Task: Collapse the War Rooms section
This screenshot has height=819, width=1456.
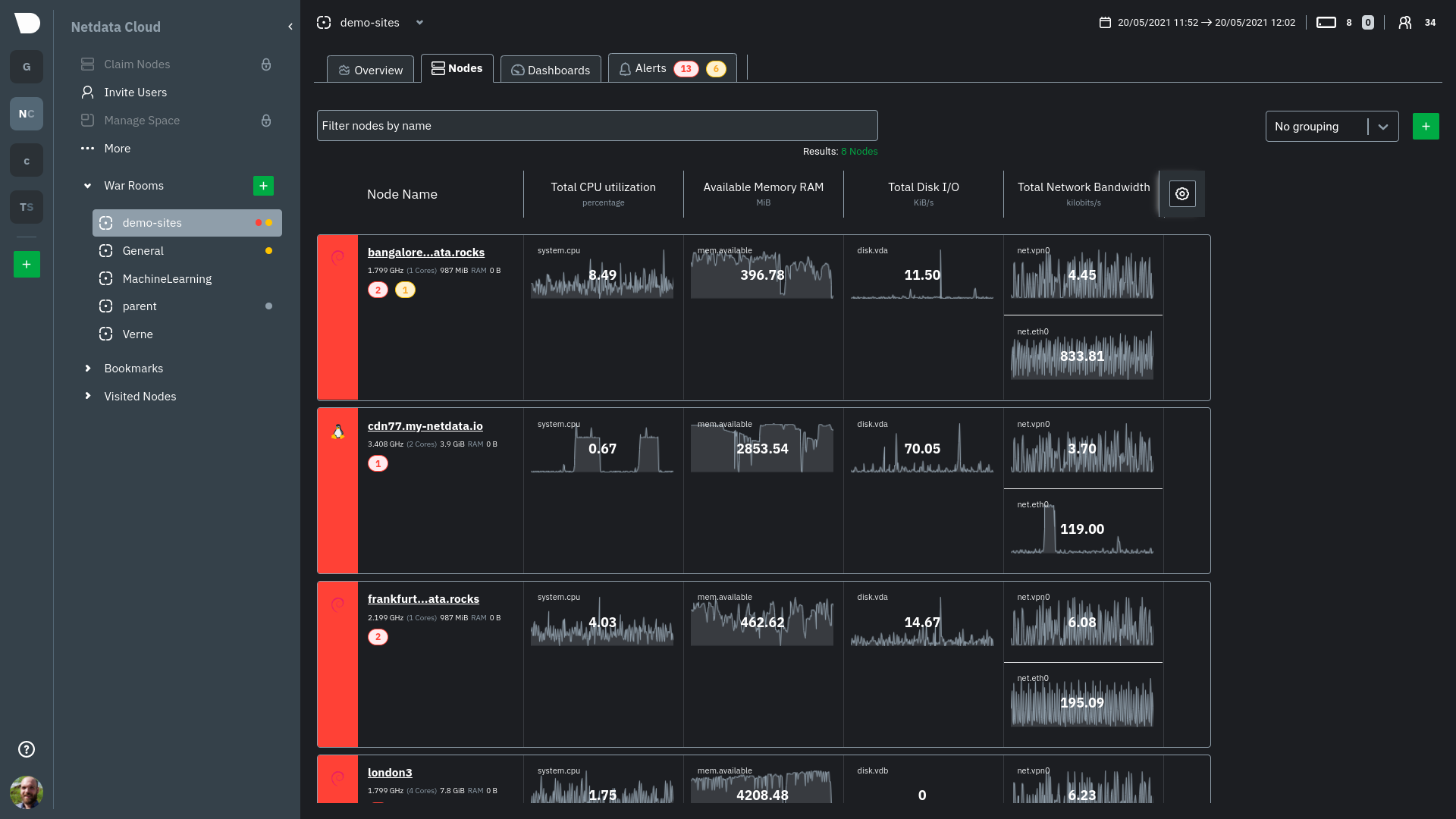Action: tap(88, 186)
